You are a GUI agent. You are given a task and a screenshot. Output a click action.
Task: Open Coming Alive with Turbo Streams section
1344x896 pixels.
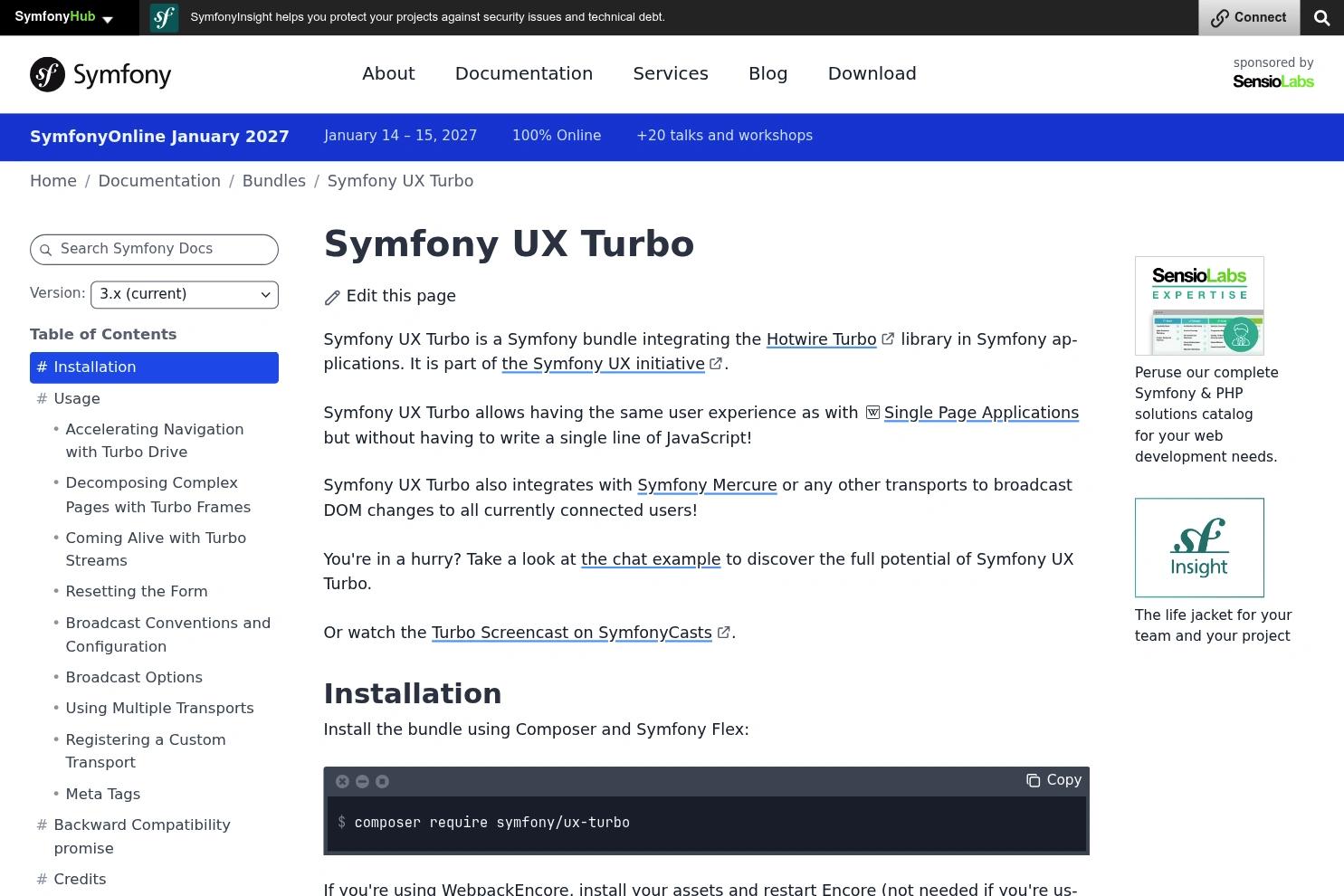pos(156,549)
